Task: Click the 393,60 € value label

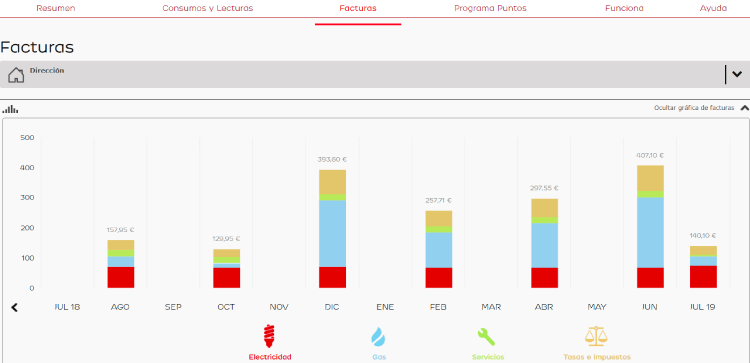Action: click(332, 159)
